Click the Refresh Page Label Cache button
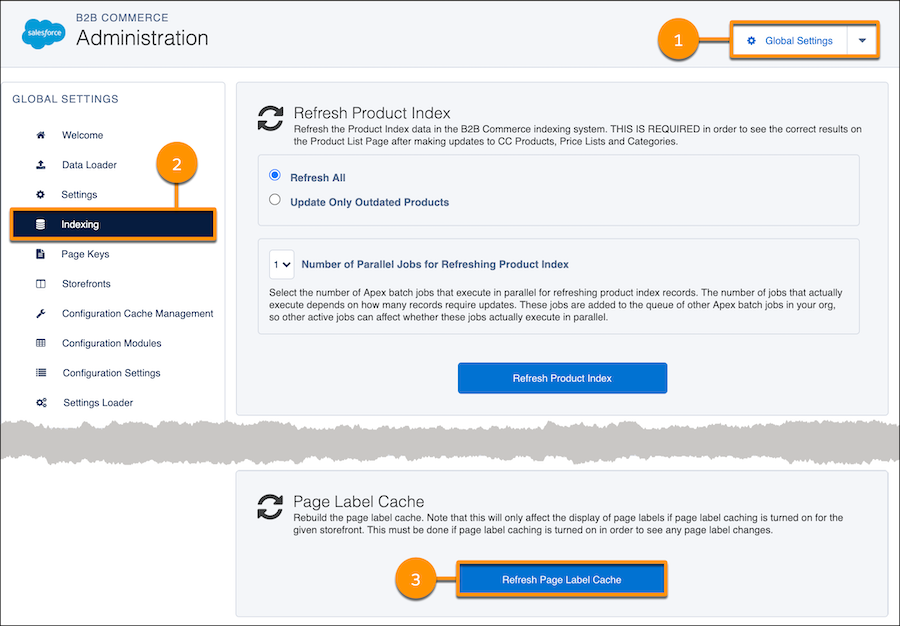 562,579
